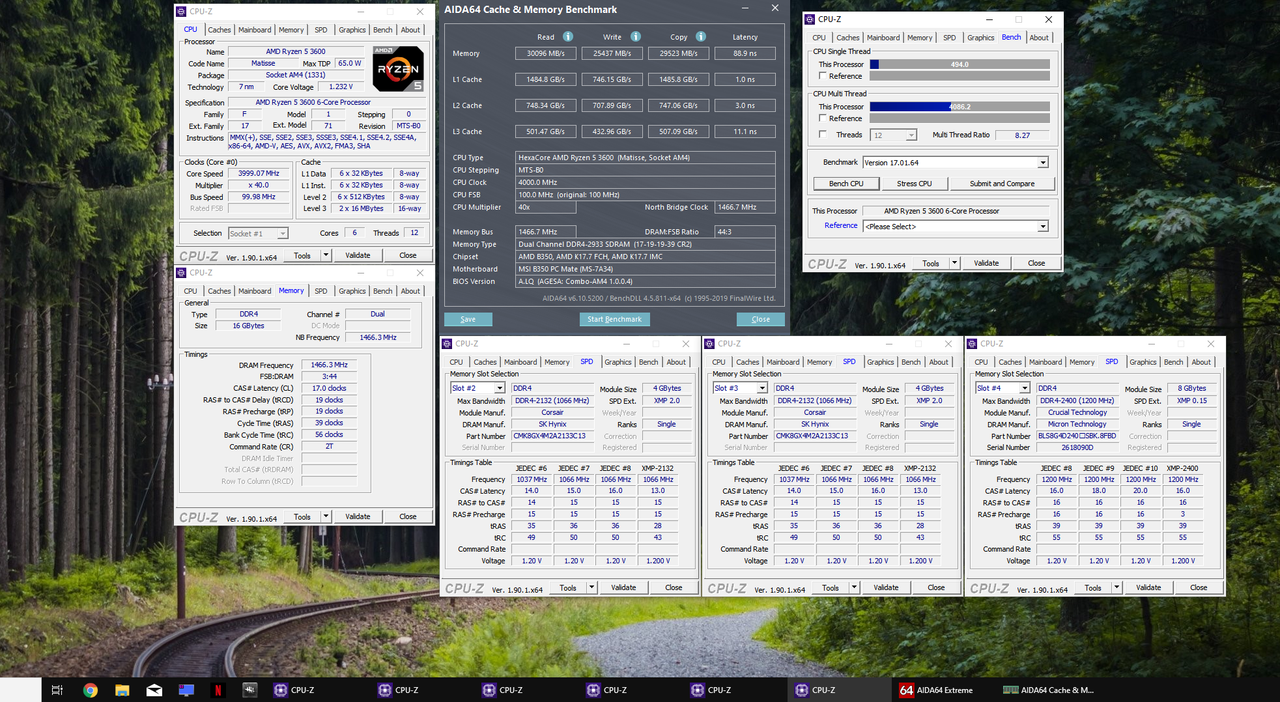Click part number BLS8G4D240 in the Slot #4 window

tap(1077, 436)
